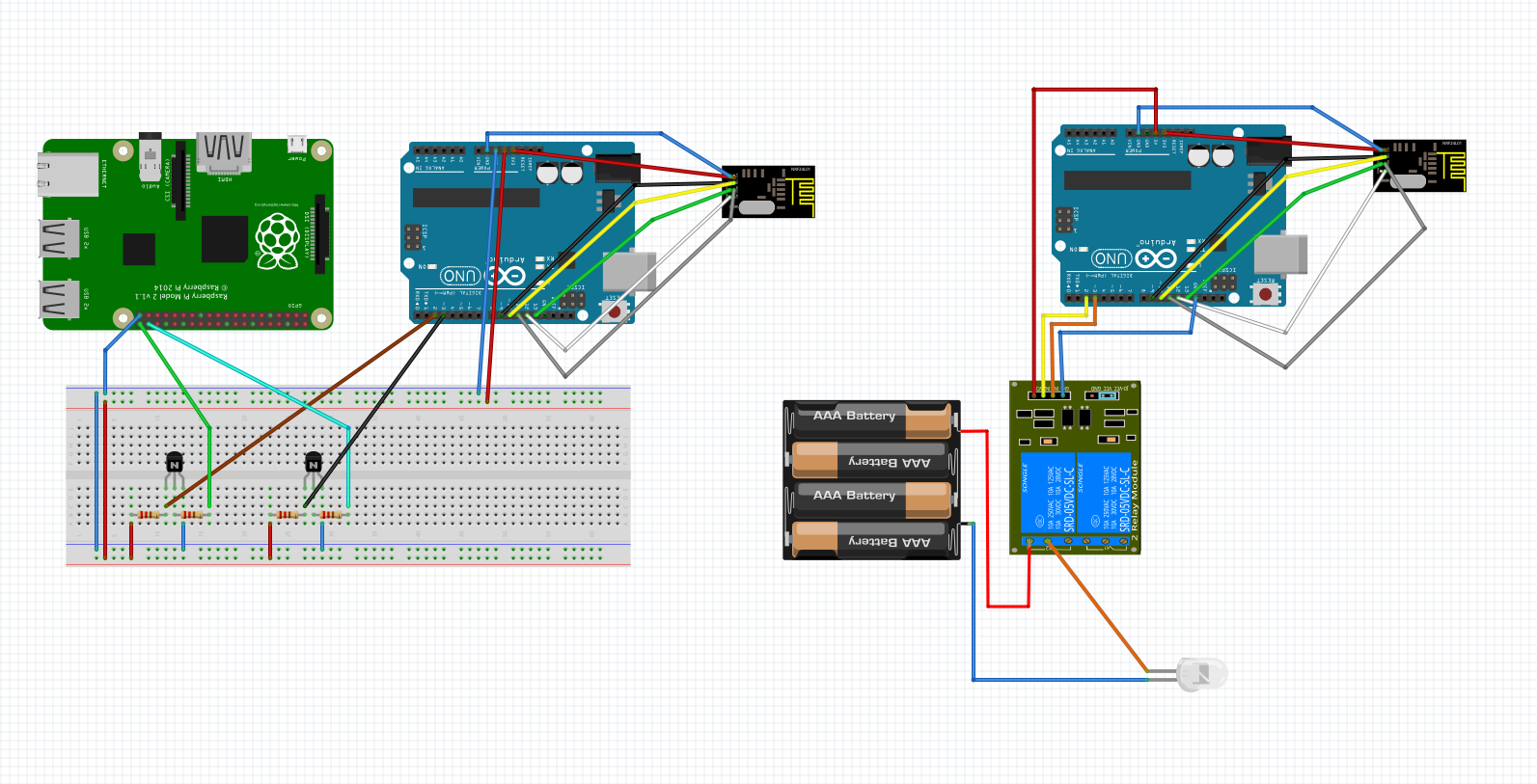
Task: Click the blue jumper on the relay module
Action: click(x=1108, y=395)
